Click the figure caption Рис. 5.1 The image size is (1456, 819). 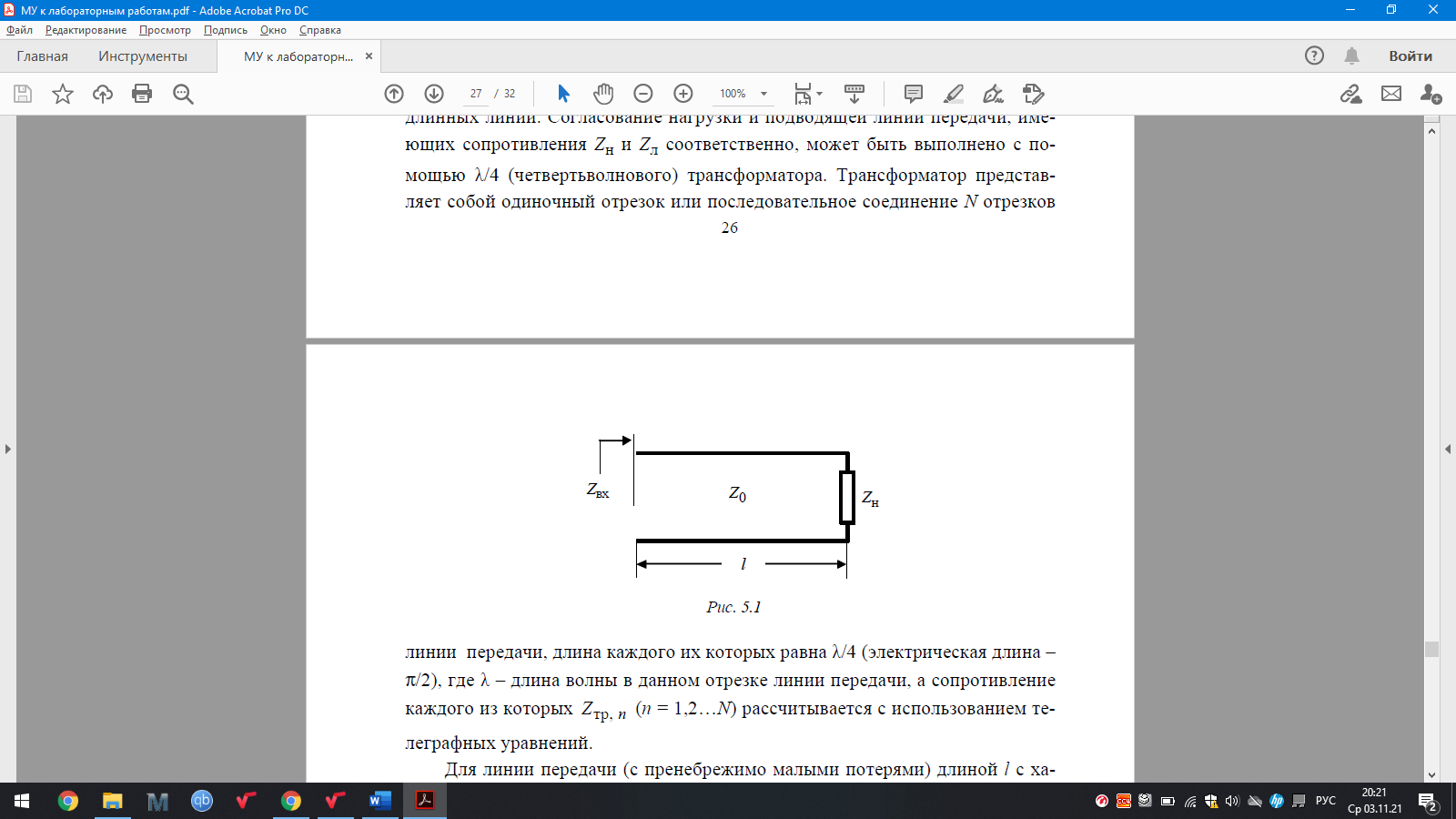click(733, 607)
